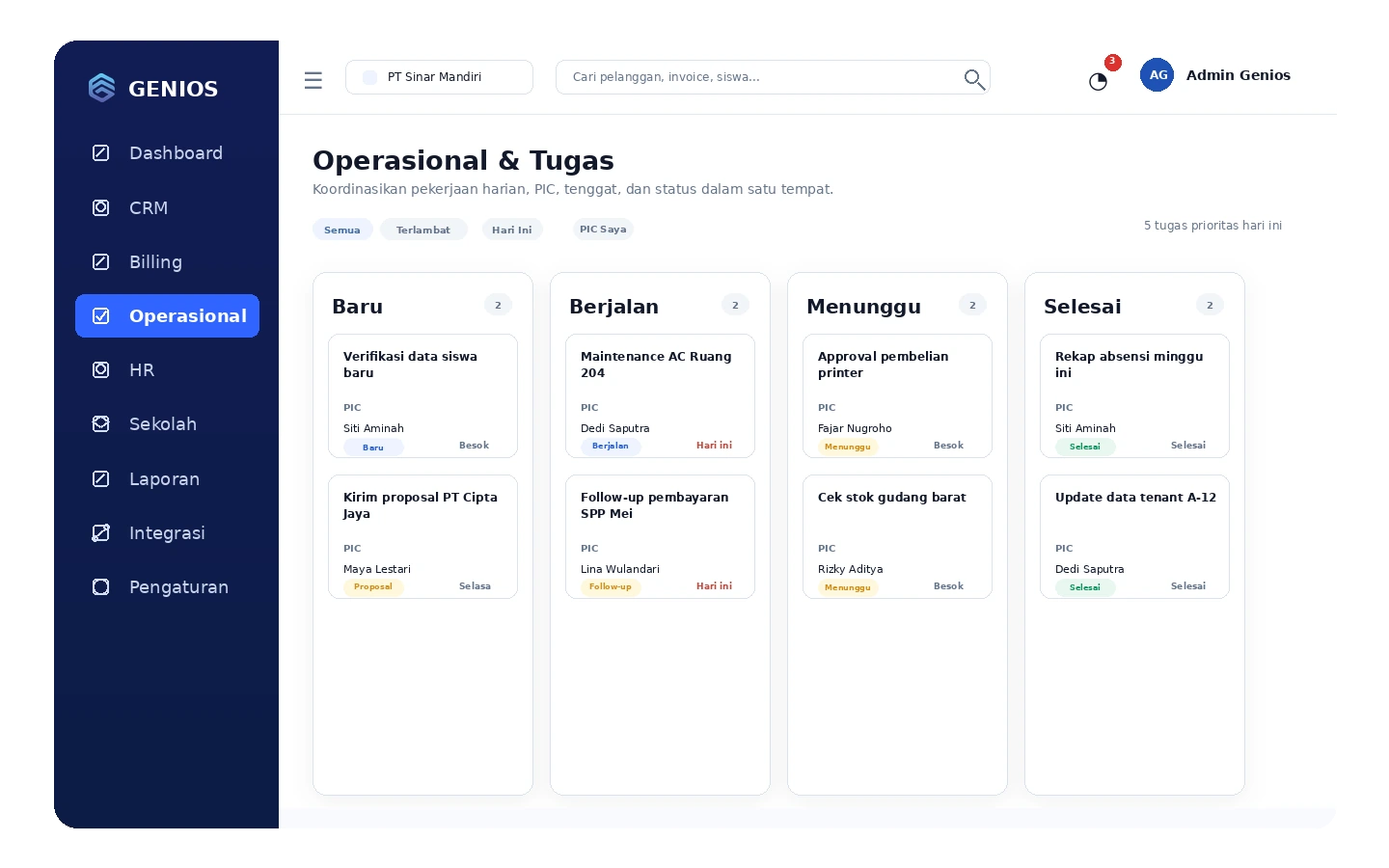Click the PIC name Fajar Nugroho
Screen dimensions: 1389x868
tap(855, 428)
